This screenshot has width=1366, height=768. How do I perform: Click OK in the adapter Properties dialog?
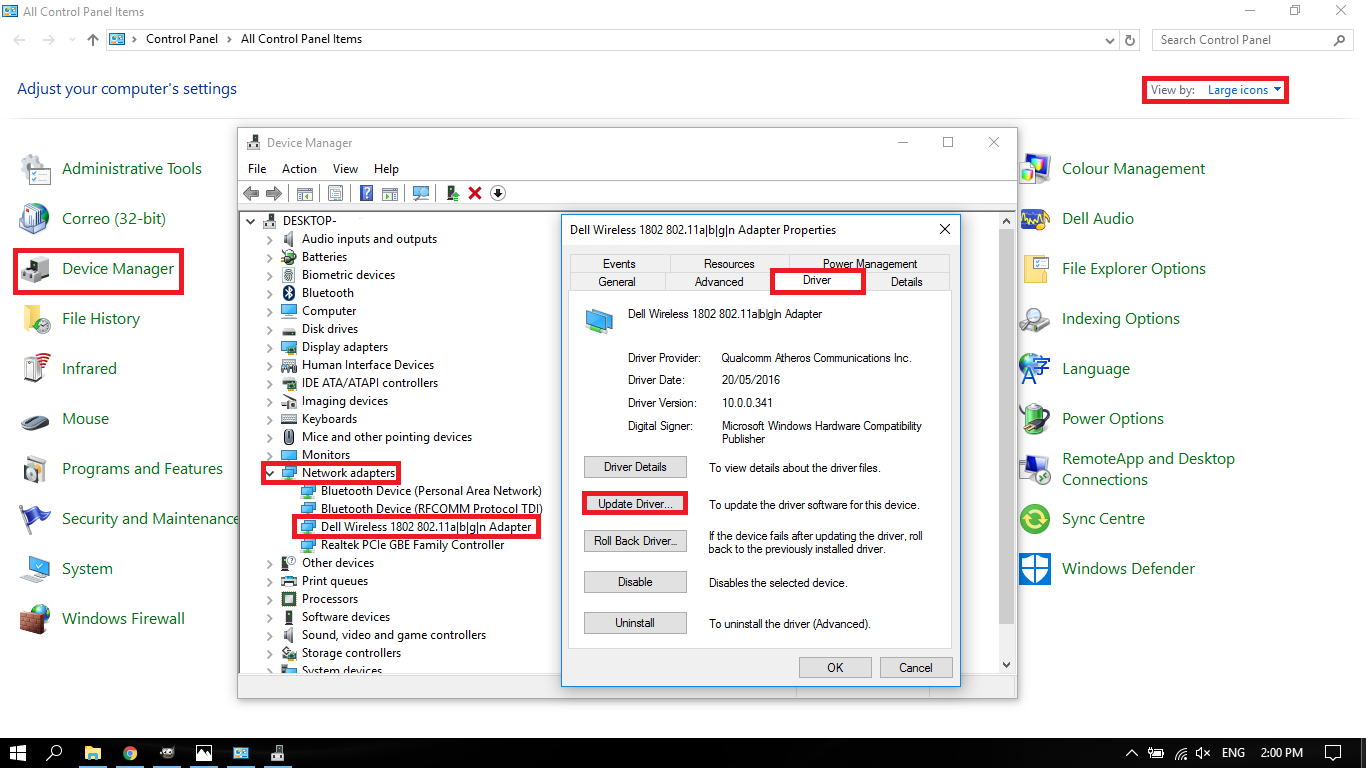(x=835, y=668)
